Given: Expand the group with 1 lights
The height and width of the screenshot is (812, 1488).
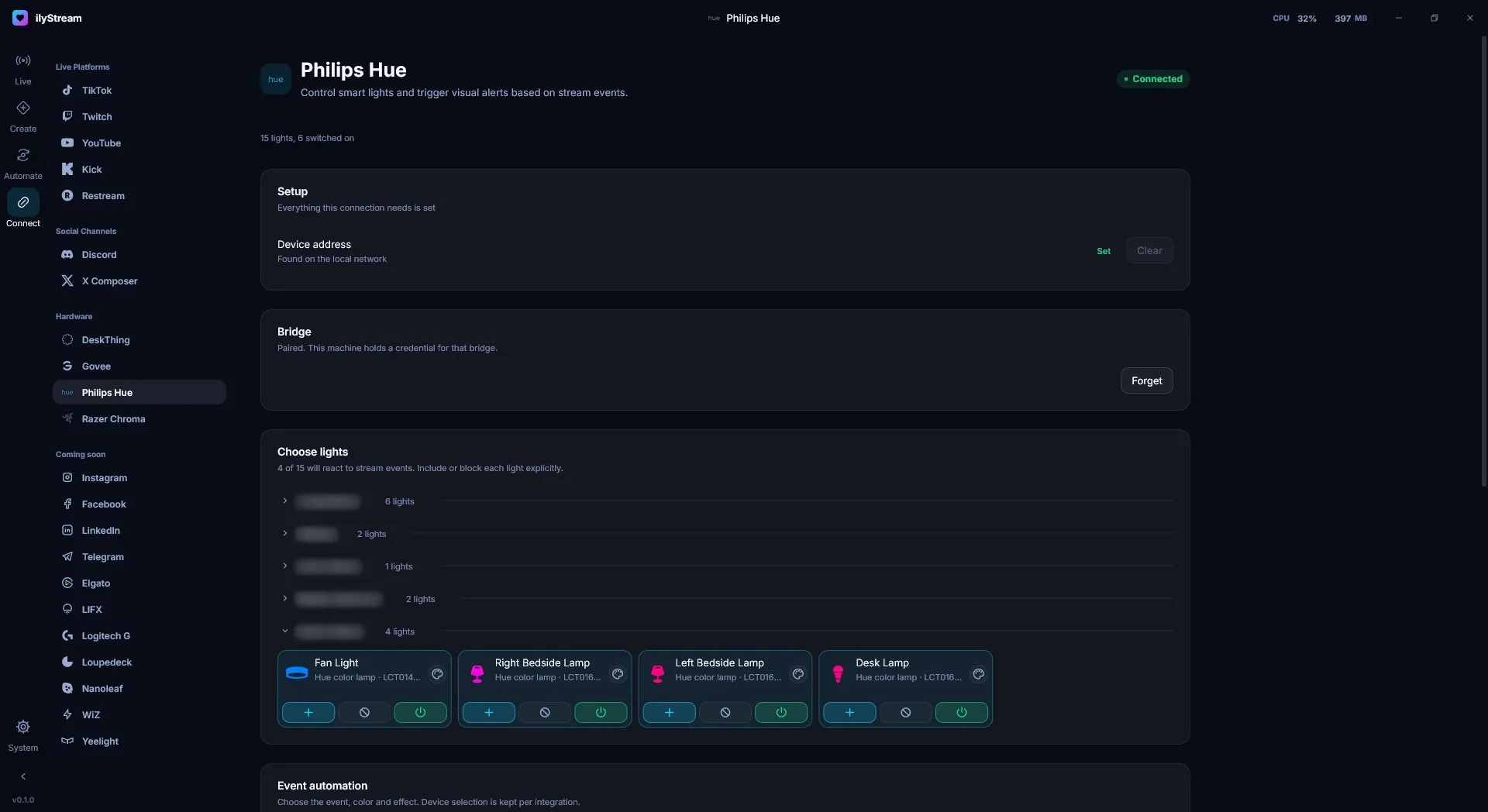Looking at the screenshot, I should [285, 566].
